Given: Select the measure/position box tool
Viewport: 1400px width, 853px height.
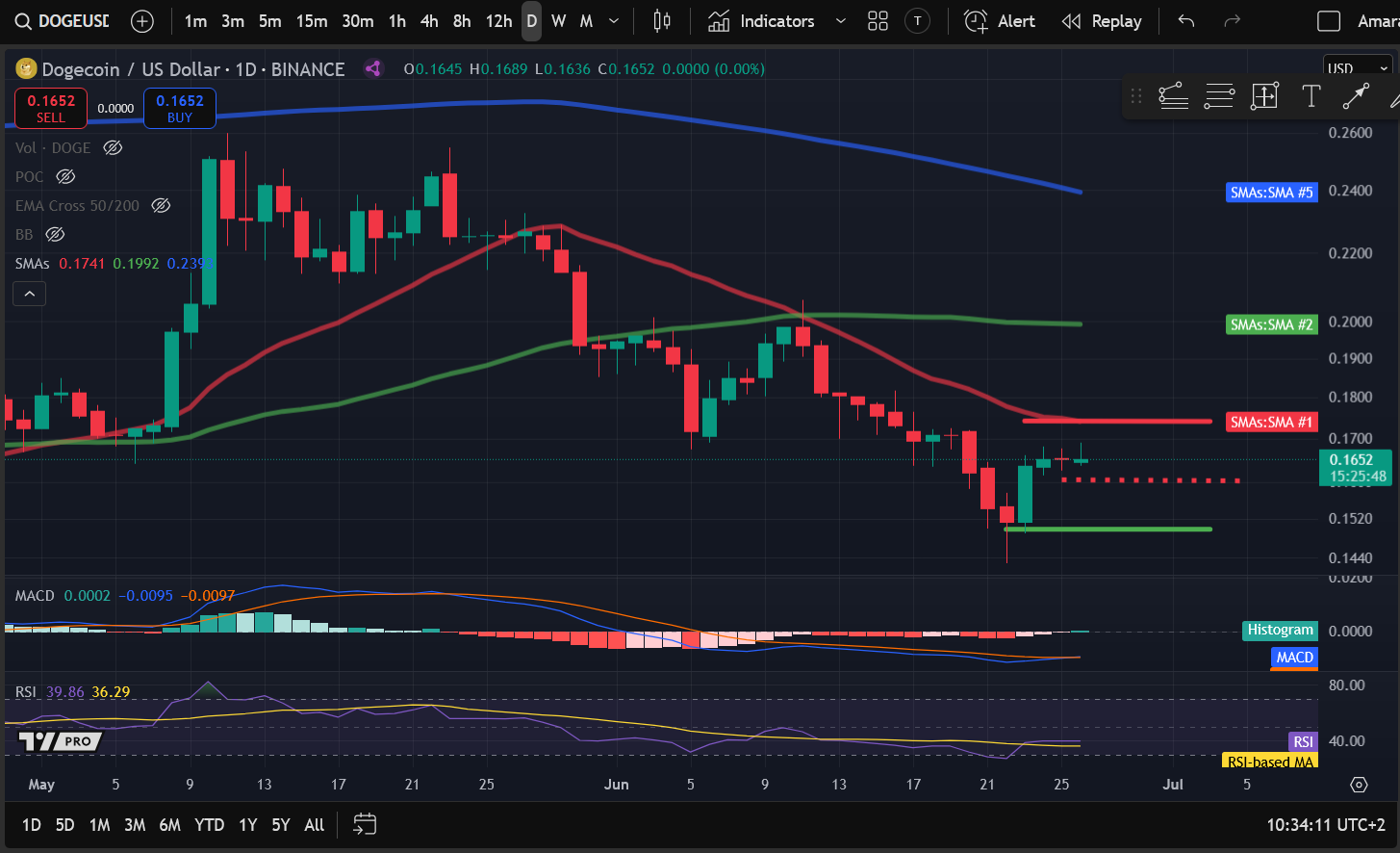Looking at the screenshot, I should [1264, 95].
